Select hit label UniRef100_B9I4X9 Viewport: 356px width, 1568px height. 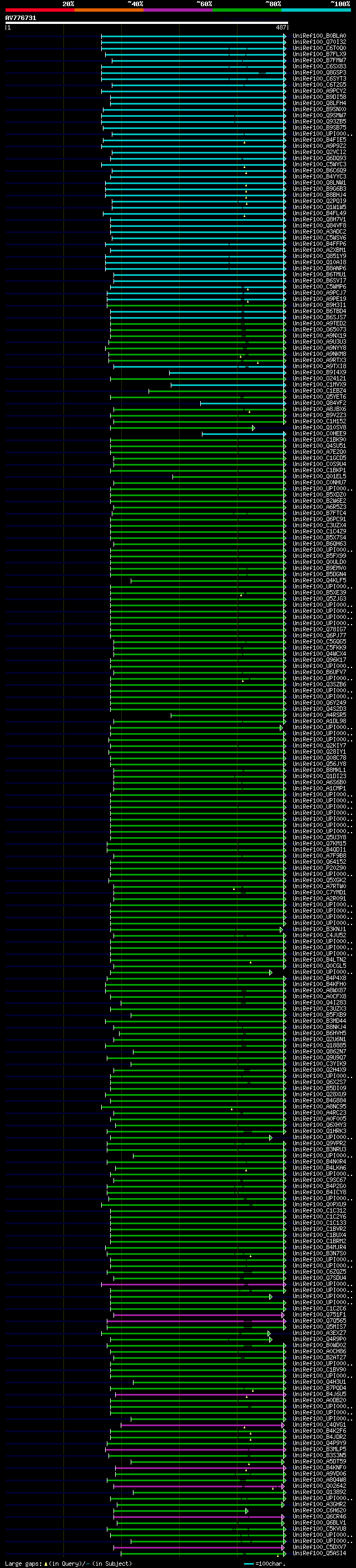coord(319,373)
